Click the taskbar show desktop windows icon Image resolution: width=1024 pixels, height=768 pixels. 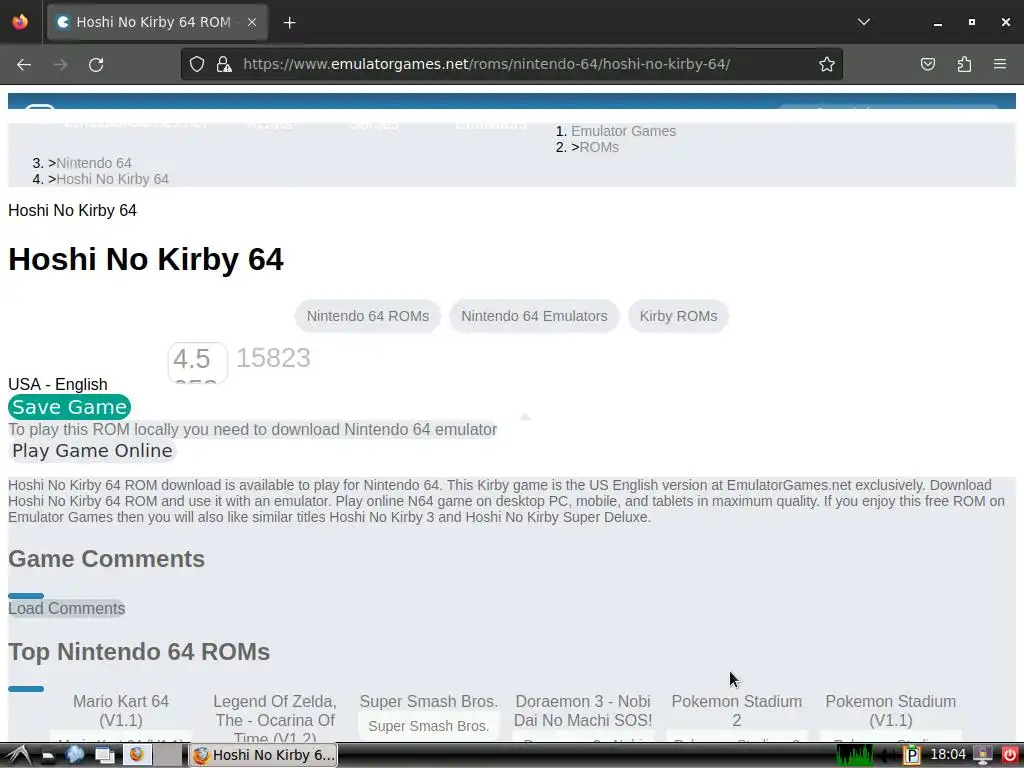click(104, 755)
